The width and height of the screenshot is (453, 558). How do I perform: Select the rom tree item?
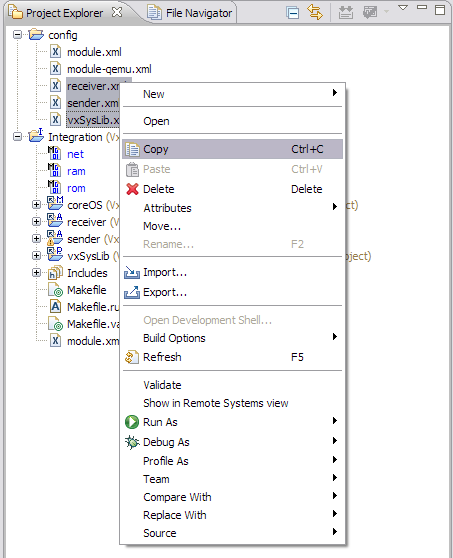76,188
